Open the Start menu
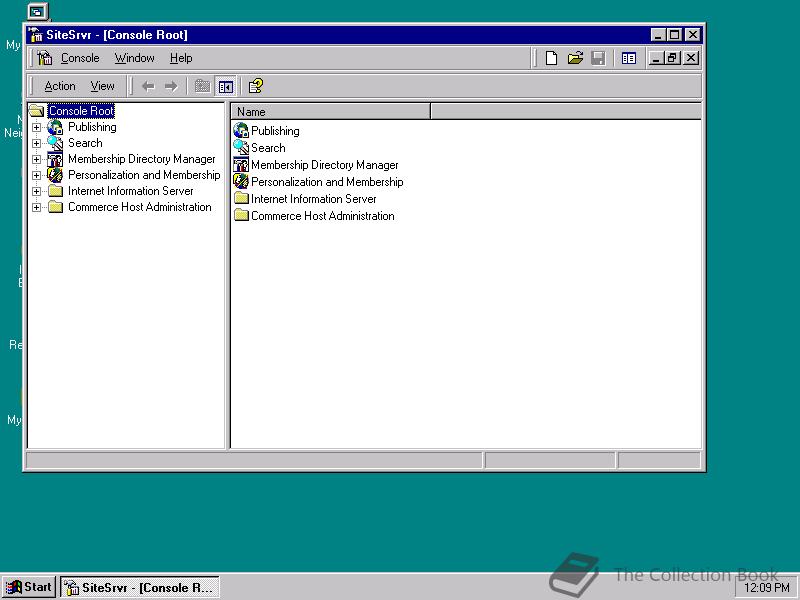 pyautogui.click(x=29, y=587)
